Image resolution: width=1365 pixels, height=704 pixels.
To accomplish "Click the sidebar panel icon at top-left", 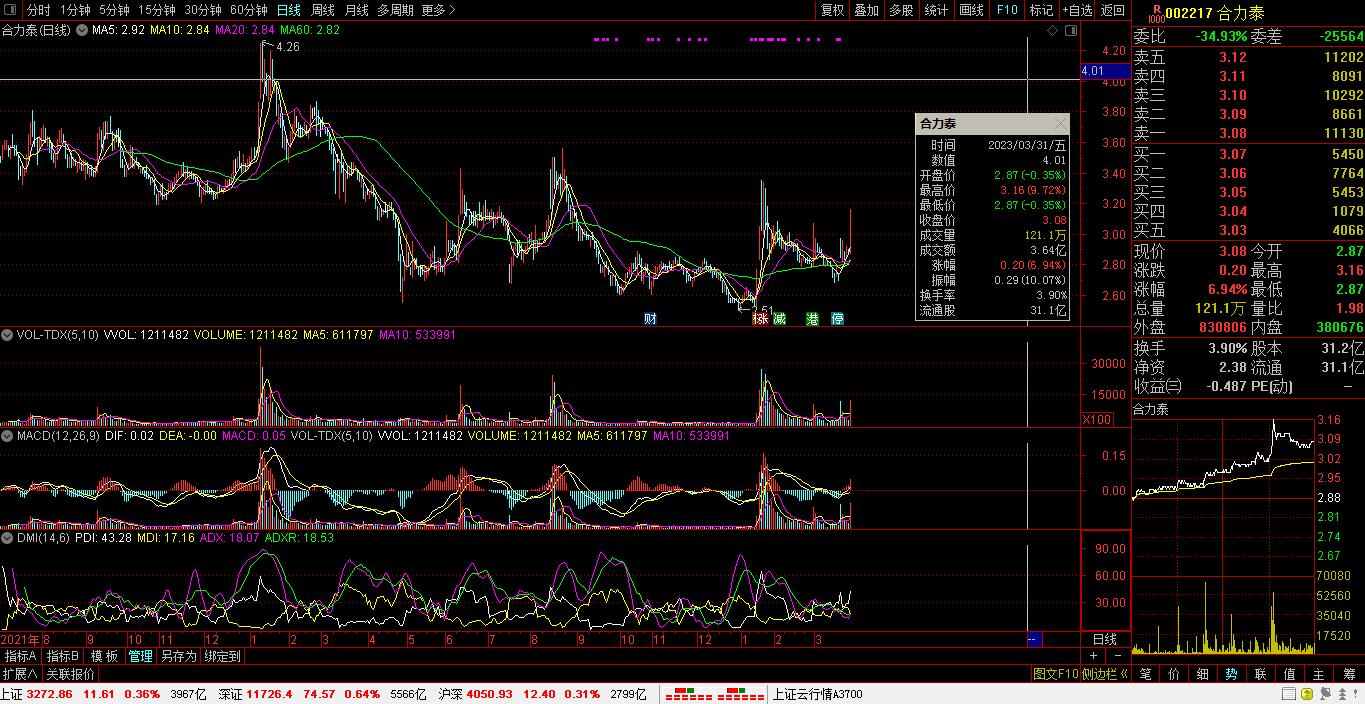I will point(10,10).
